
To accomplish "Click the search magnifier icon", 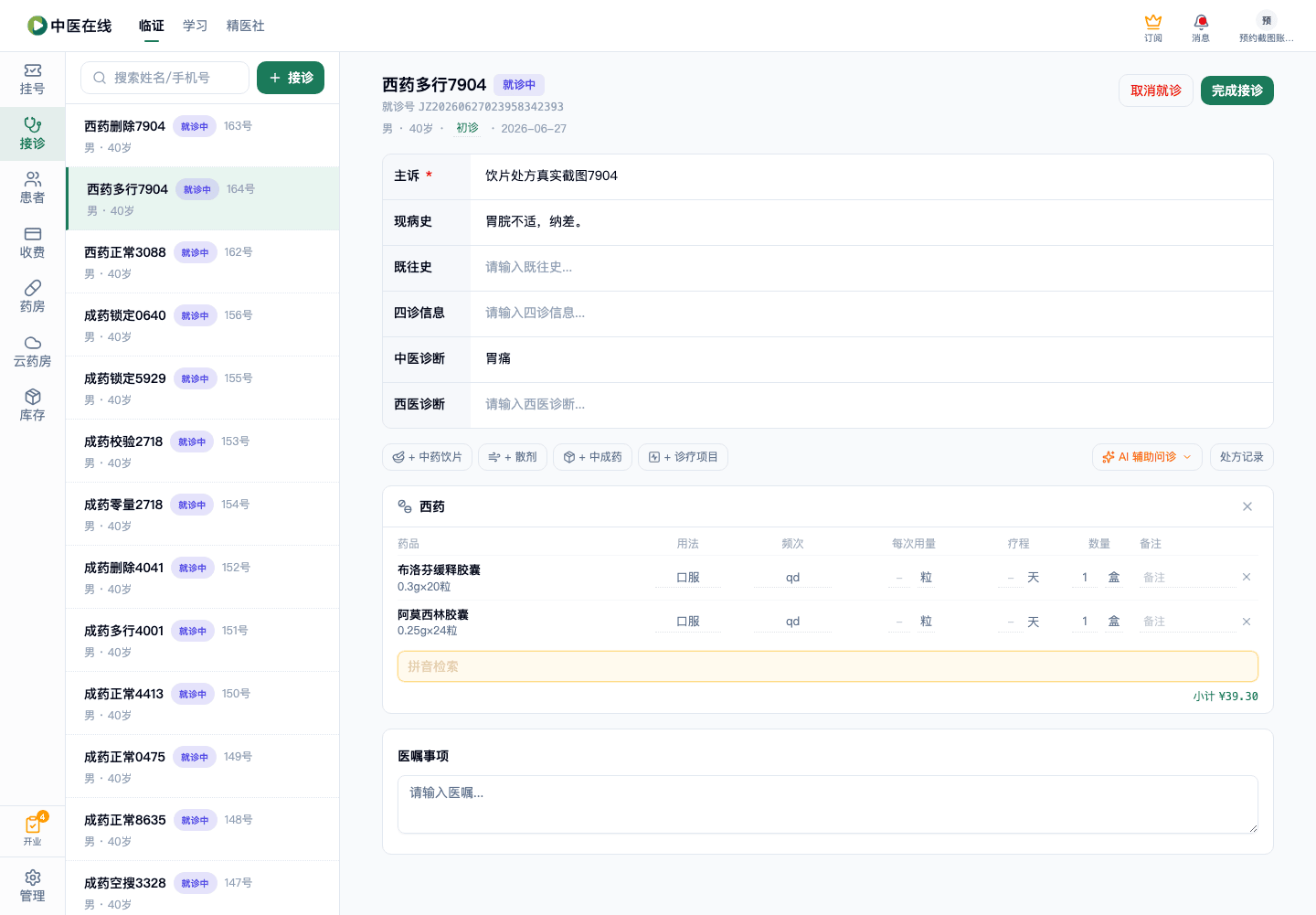I will point(100,78).
